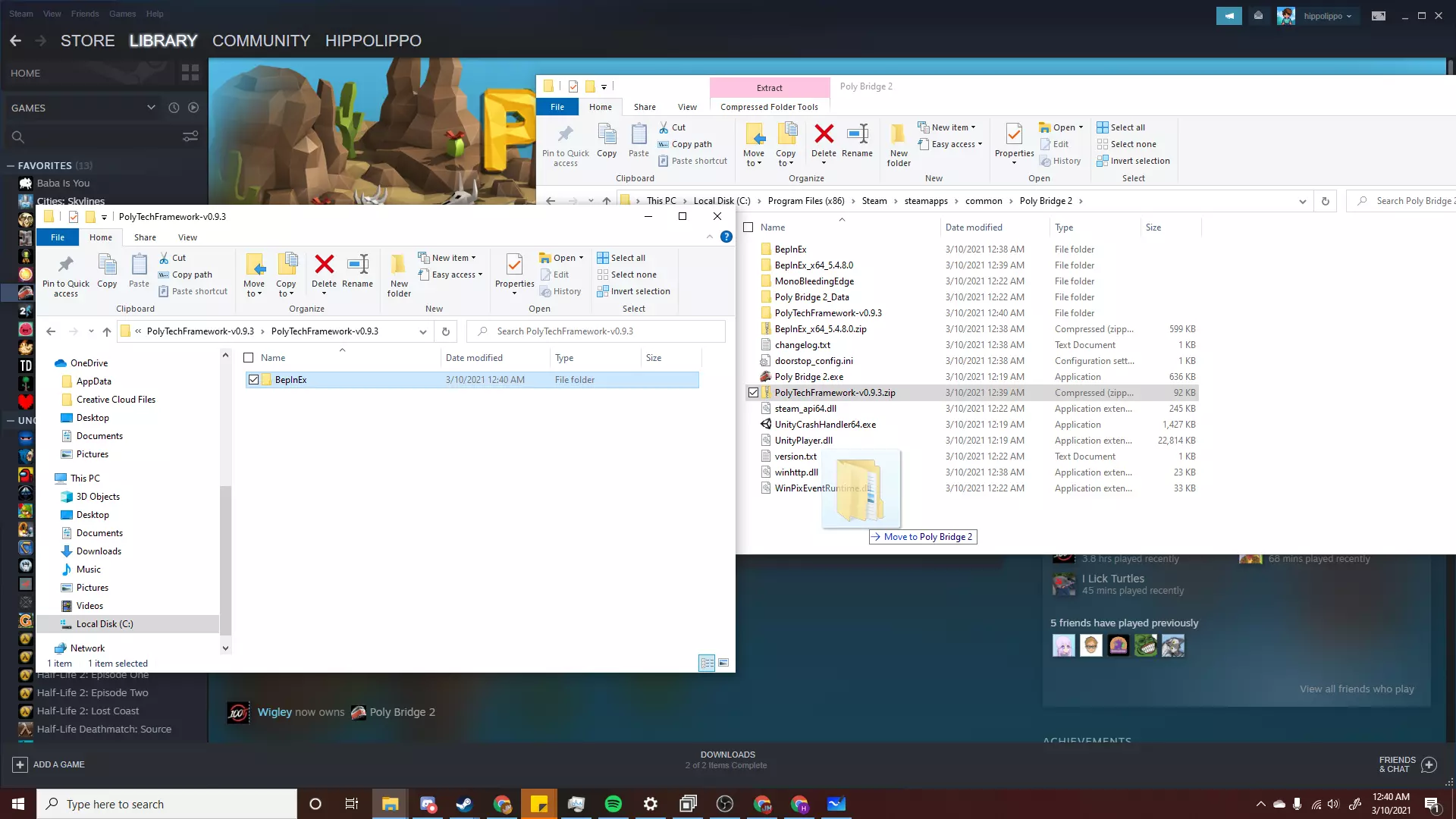Open the Steam COMMUNITY tab
Viewport: 1456px width, 819px height.
click(x=261, y=41)
